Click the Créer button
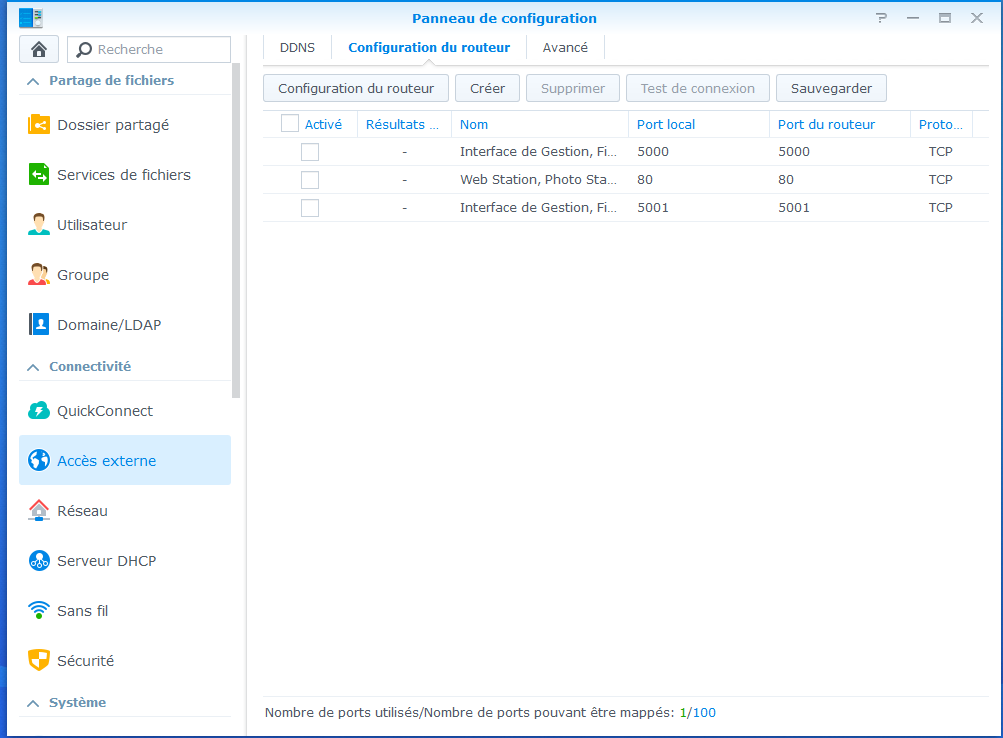The image size is (1003, 738). (487, 88)
